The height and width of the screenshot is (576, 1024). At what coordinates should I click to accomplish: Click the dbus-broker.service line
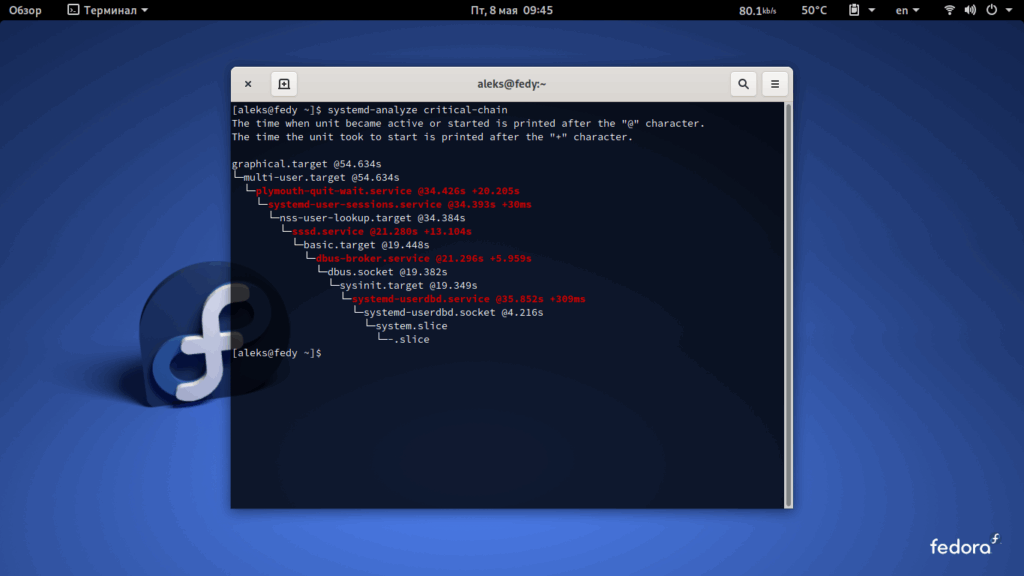pyautogui.click(x=423, y=259)
